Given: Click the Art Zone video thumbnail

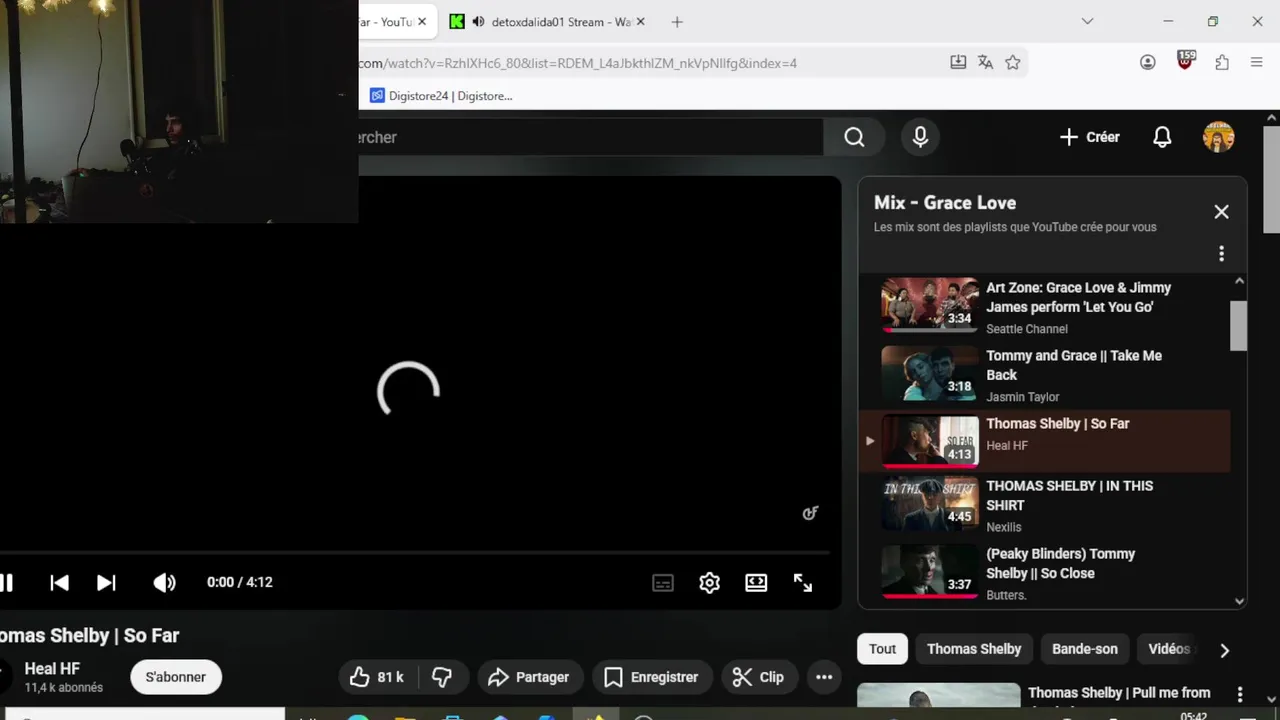Looking at the screenshot, I should (x=930, y=305).
